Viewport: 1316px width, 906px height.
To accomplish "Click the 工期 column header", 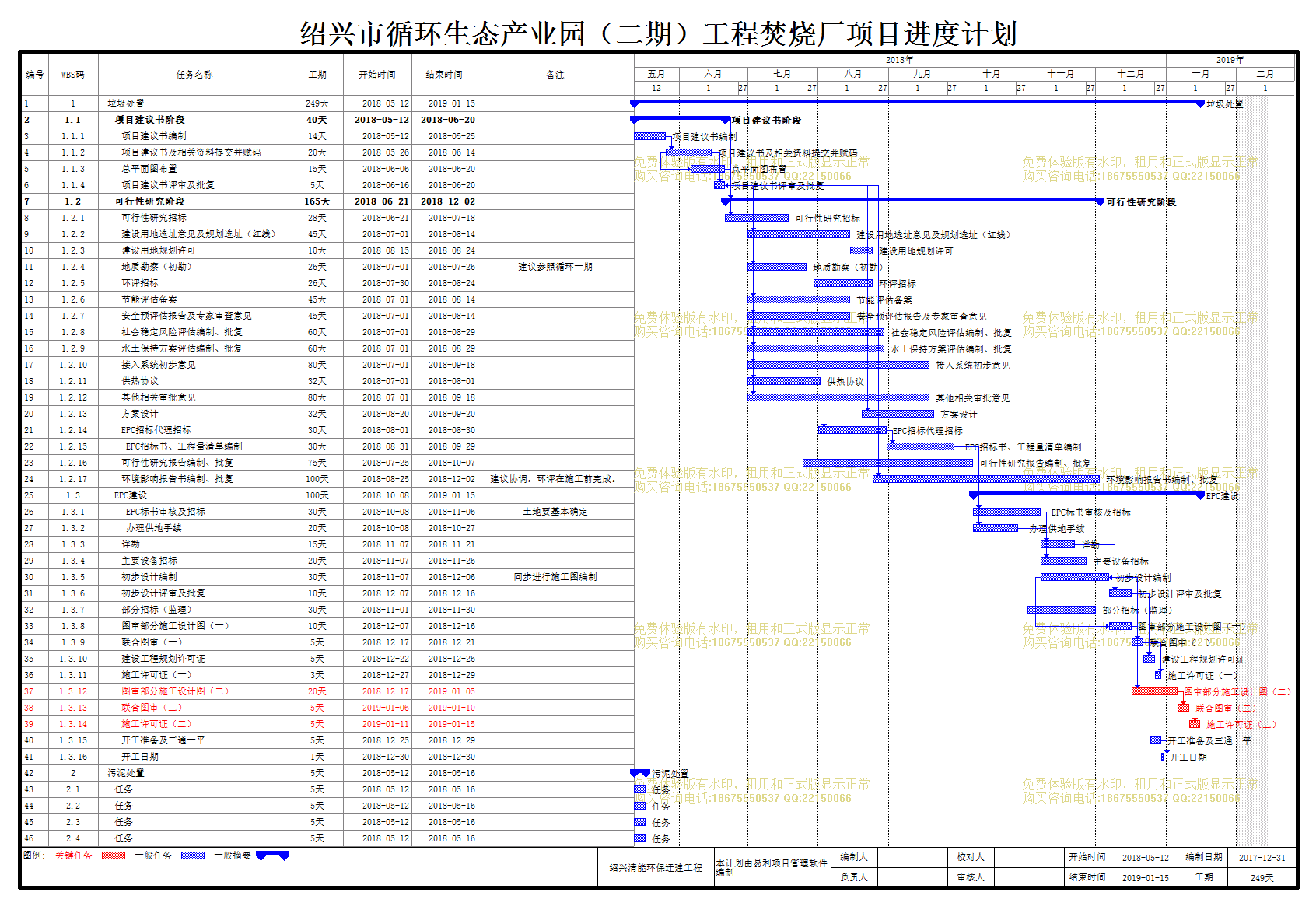I will click(317, 75).
